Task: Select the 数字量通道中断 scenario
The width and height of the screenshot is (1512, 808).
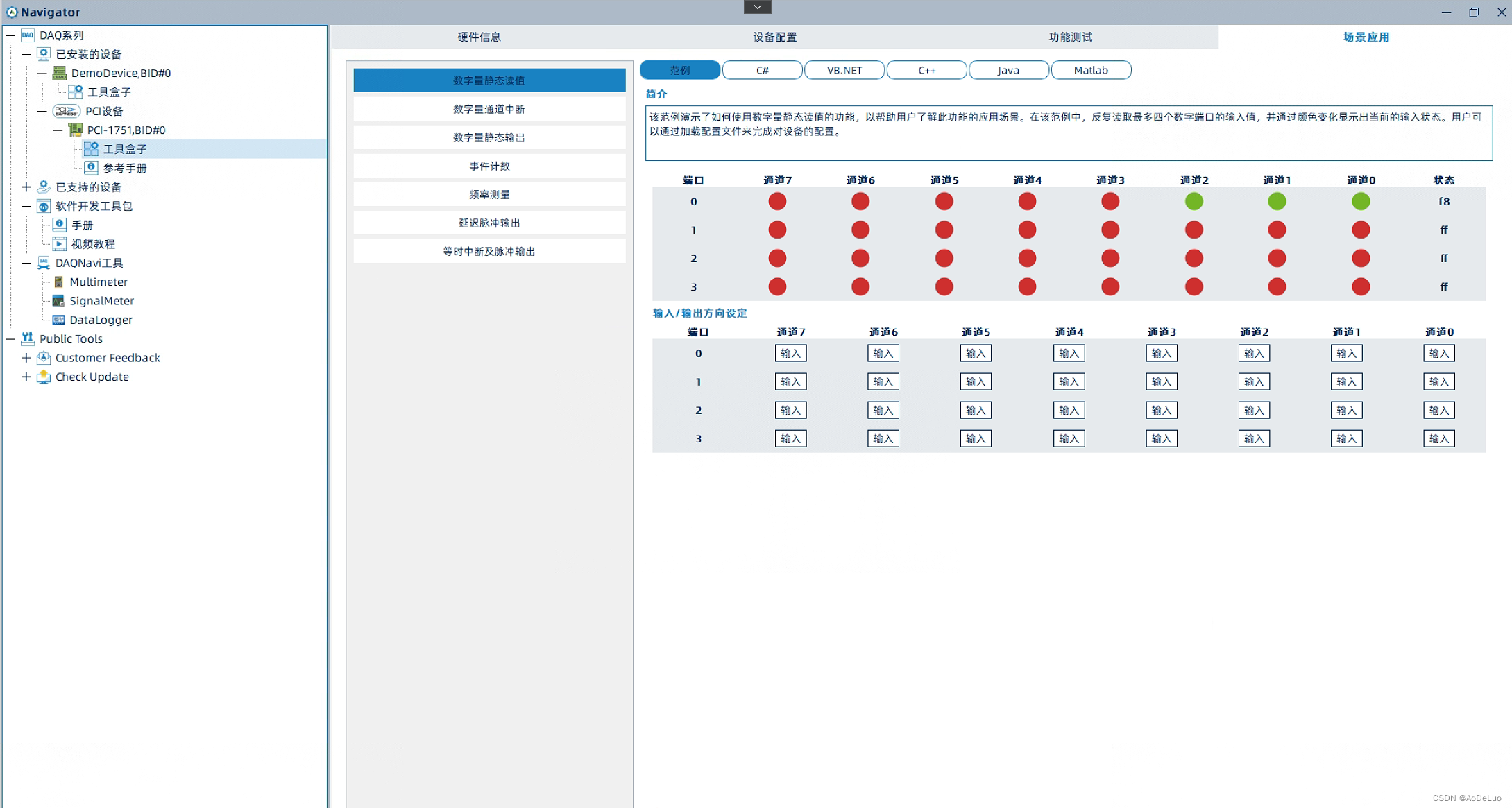Action: (x=489, y=109)
